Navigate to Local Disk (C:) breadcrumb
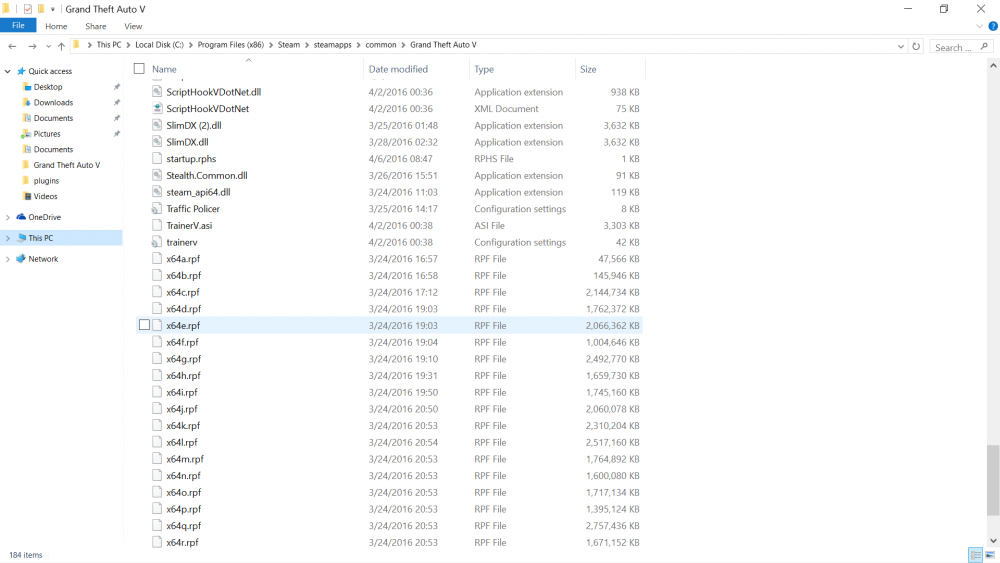This screenshot has height=563, width=1000. click(159, 45)
